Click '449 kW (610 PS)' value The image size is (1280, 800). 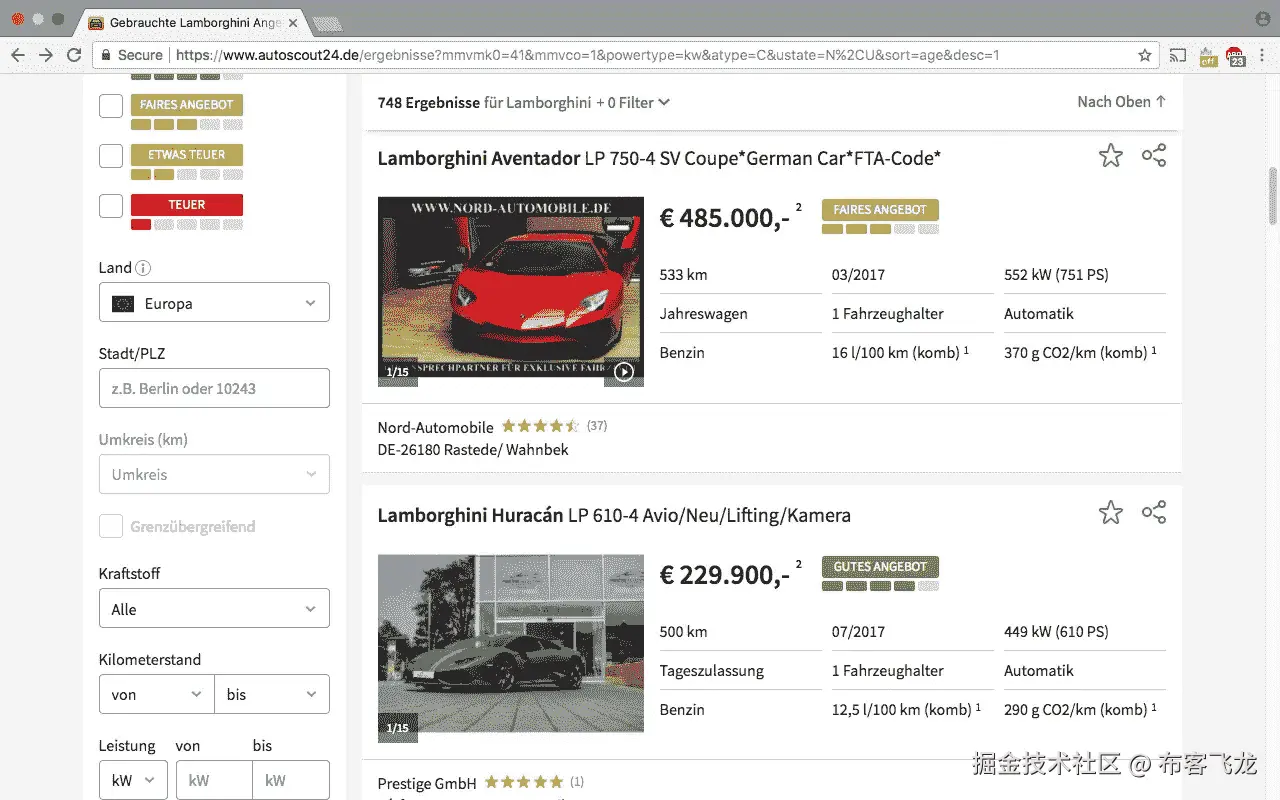[x=1056, y=631]
